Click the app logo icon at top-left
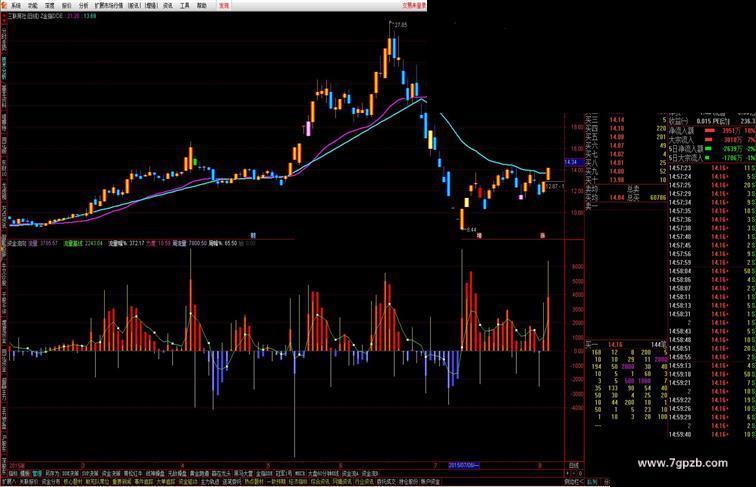 point(4,5)
